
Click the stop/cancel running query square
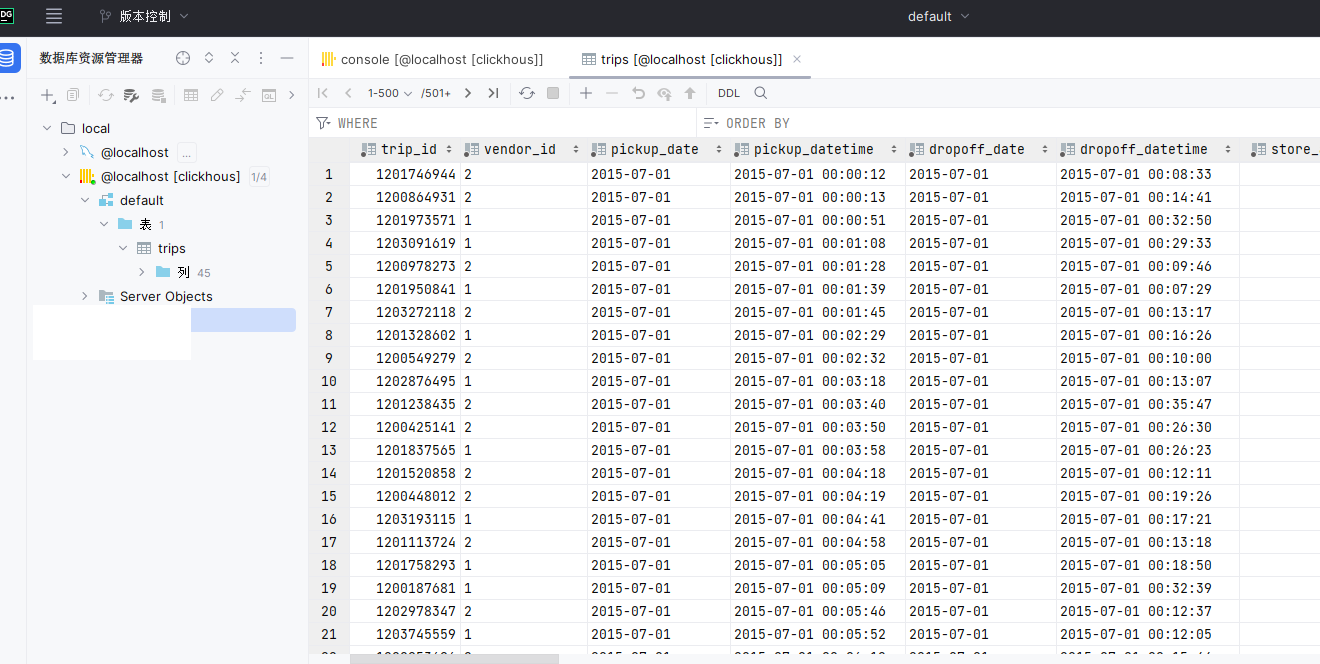pyautogui.click(x=553, y=93)
